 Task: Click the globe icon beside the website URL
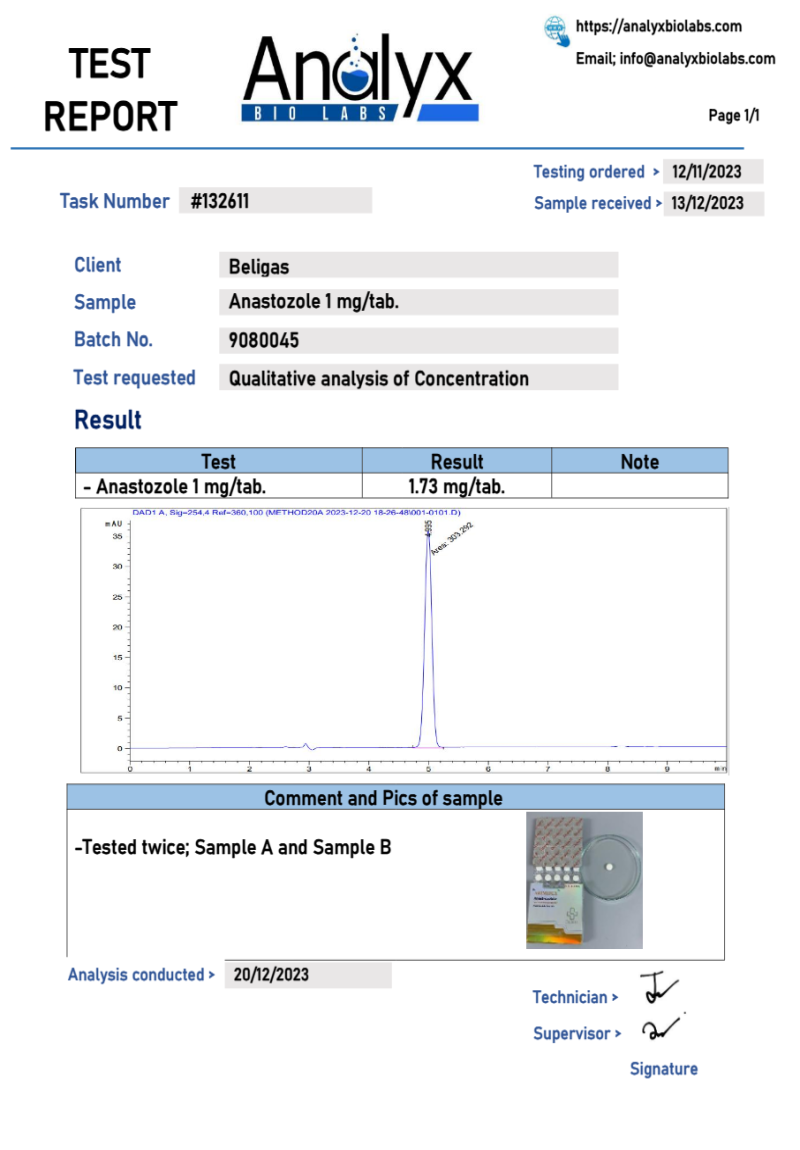pos(556,29)
